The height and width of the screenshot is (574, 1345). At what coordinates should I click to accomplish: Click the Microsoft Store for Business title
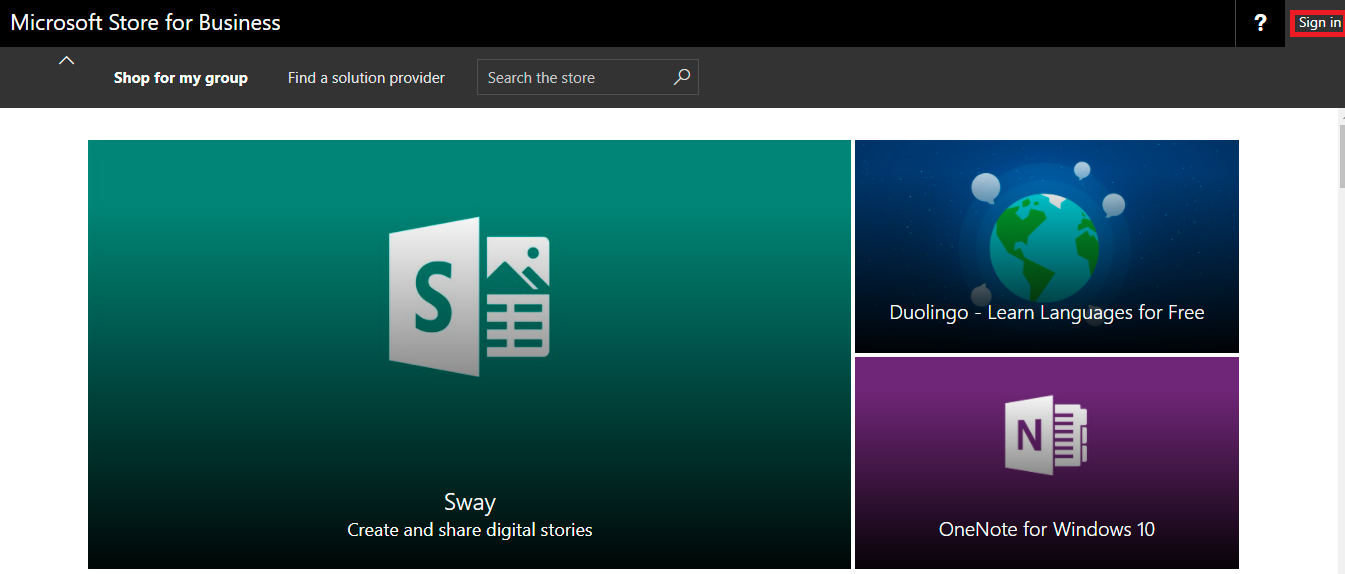[146, 22]
